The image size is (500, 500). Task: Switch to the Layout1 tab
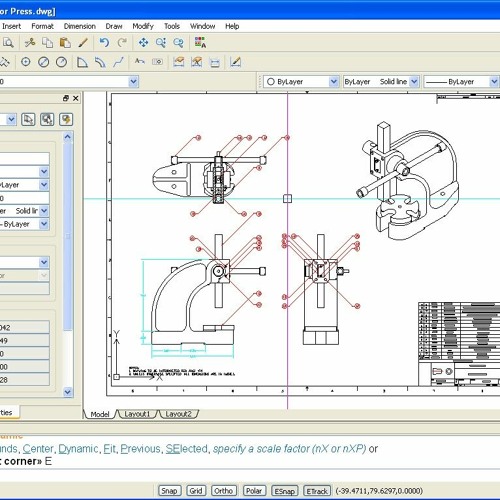click(x=137, y=414)
